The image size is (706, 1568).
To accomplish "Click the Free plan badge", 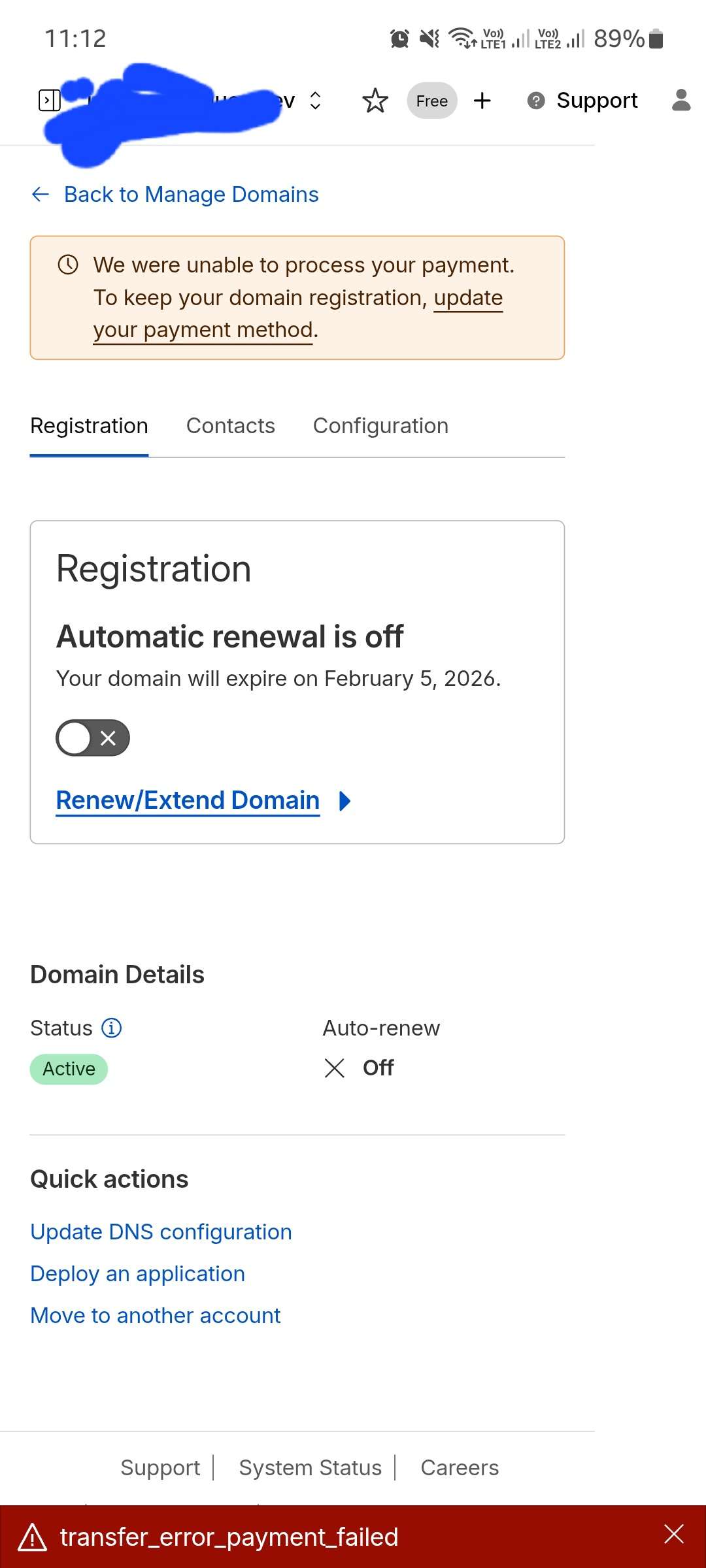I will pos(432,101).
